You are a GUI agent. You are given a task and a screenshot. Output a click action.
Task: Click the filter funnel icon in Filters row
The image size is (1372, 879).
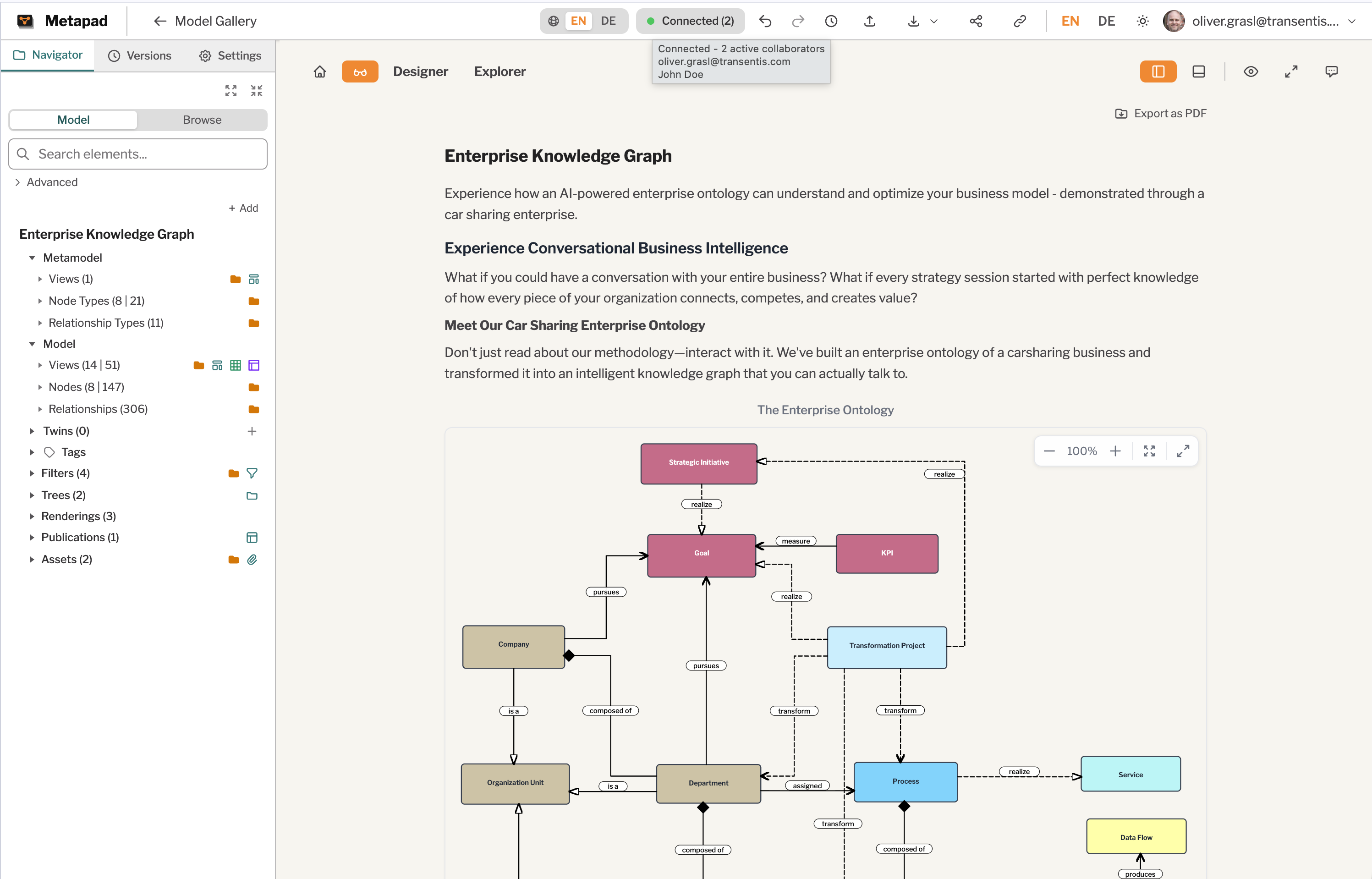(x=252, y=473)
